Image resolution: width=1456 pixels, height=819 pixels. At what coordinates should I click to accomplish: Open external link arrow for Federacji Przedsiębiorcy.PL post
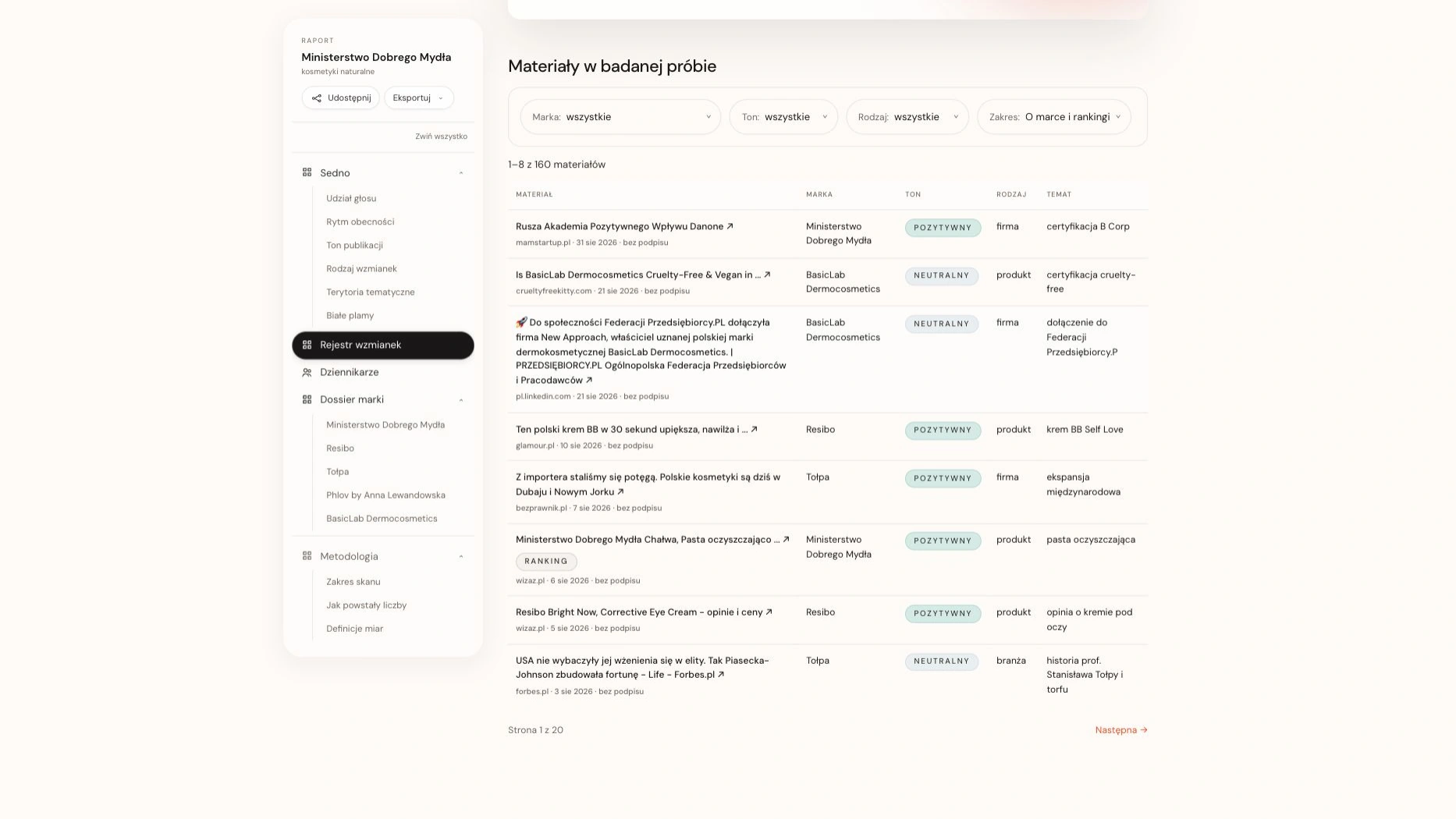pos(589,381)
